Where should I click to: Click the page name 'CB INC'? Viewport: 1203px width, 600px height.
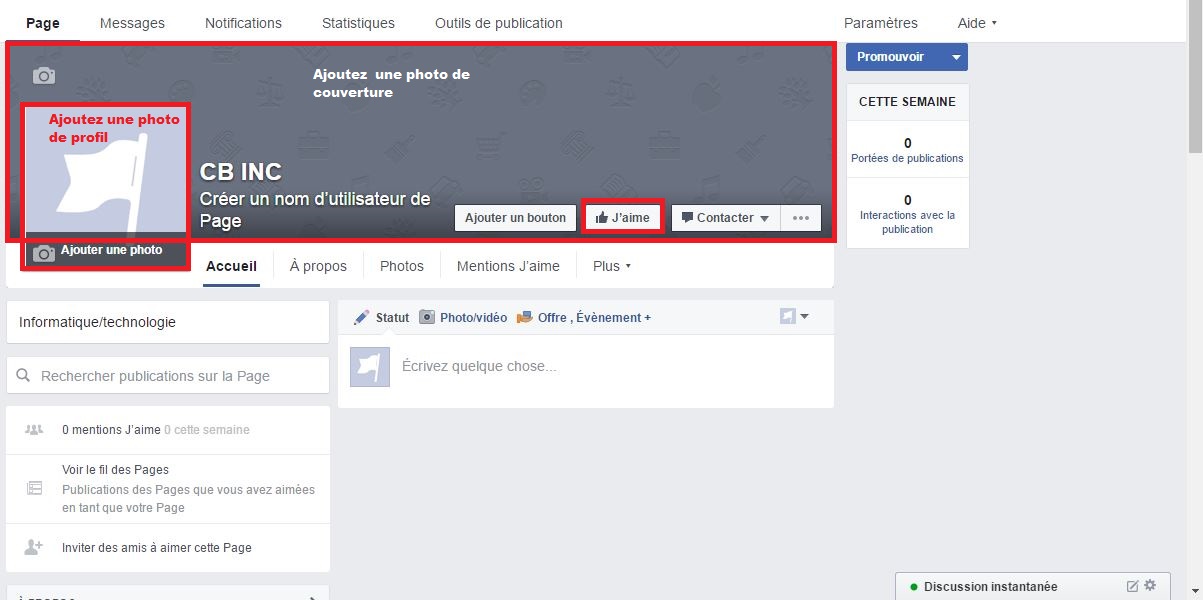pos(241,172)
